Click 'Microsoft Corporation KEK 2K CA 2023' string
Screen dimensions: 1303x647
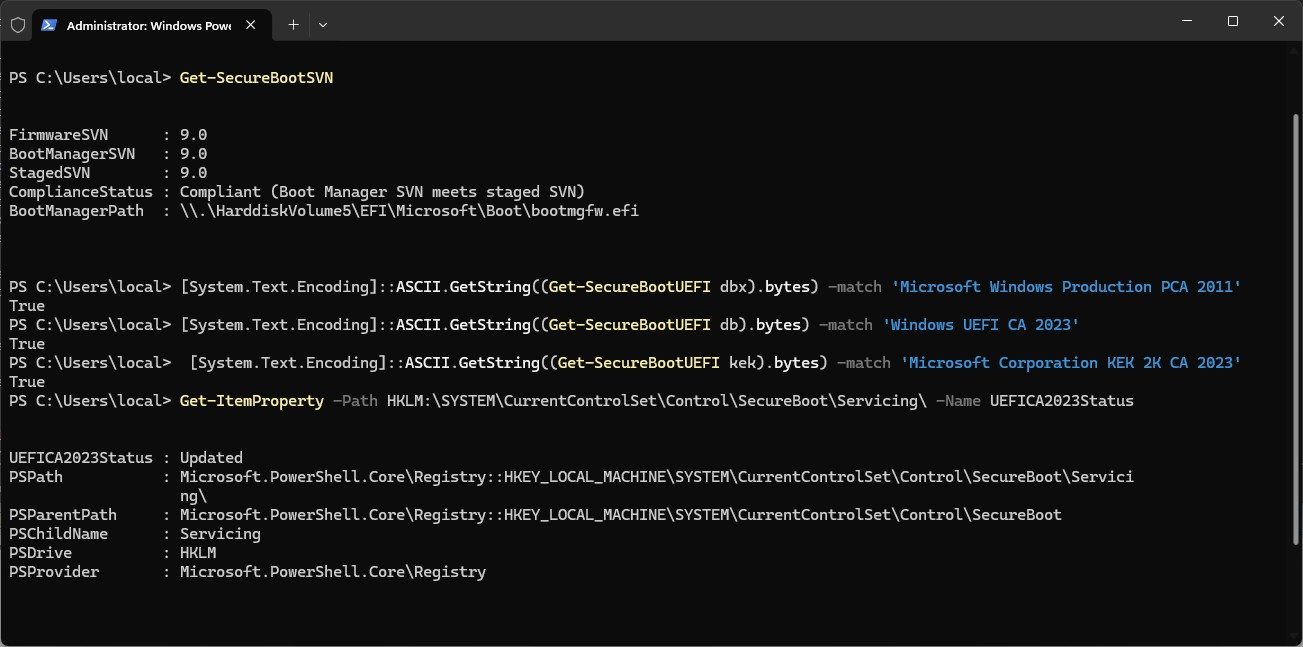[1071, 363]
